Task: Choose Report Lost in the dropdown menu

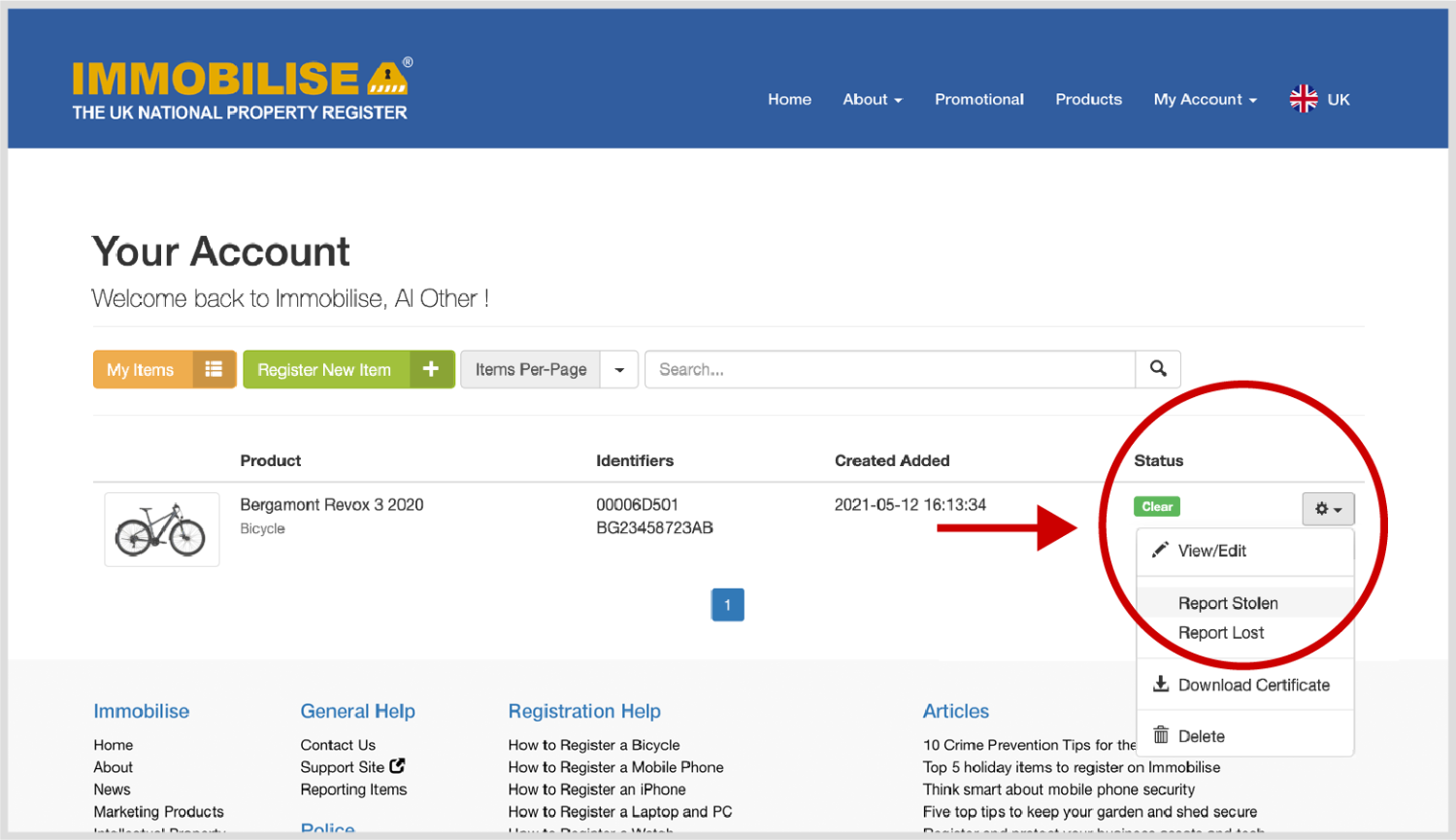Action: (1221, 633)
